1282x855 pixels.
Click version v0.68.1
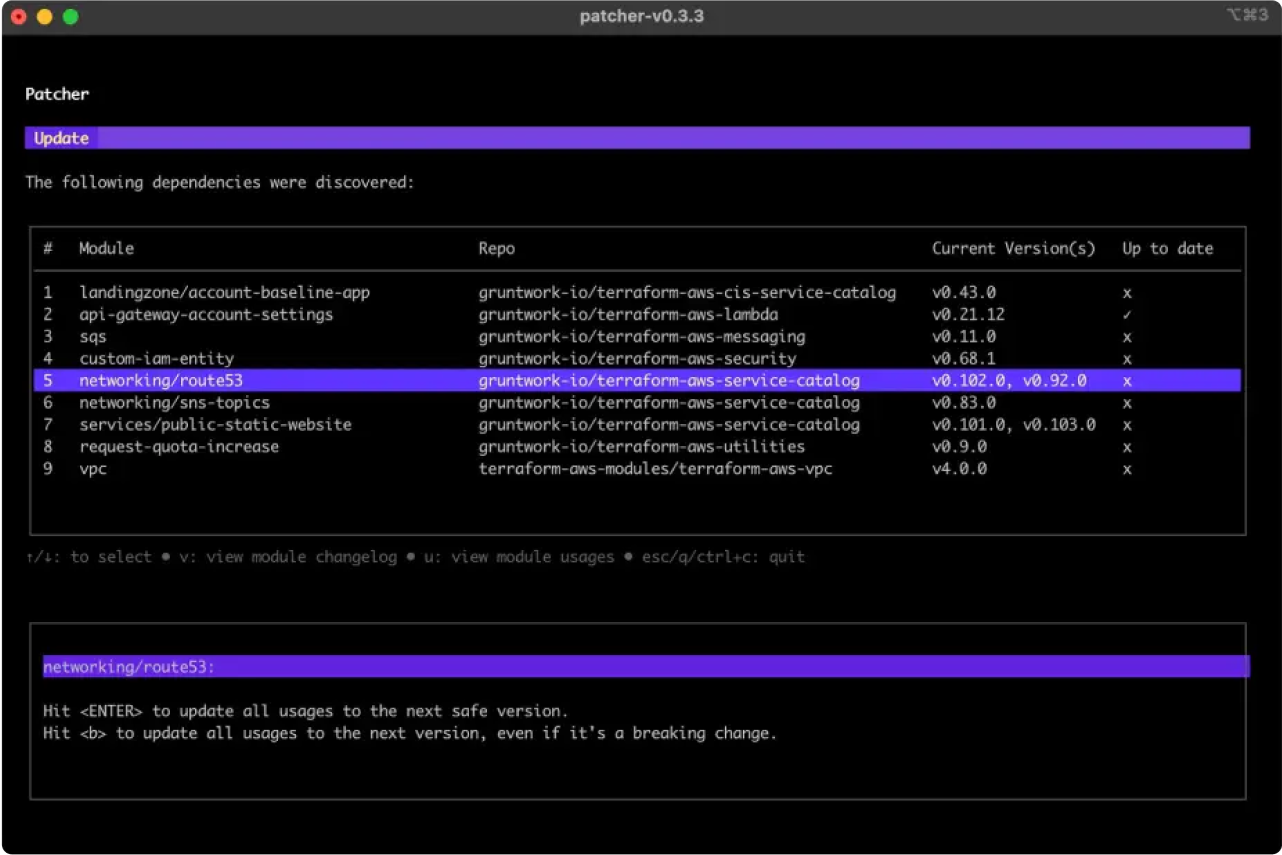click(x=964, y=359)
